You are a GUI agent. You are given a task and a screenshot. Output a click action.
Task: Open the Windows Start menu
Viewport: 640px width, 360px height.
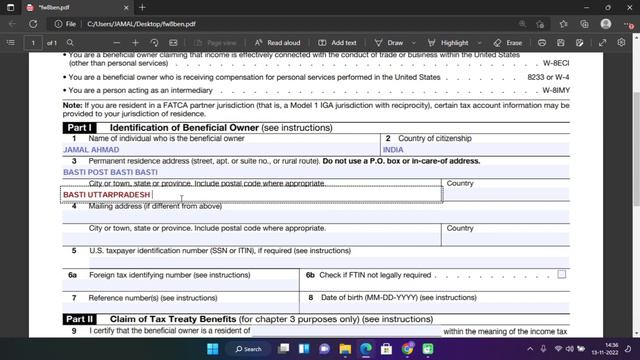click(x=213, y=349)
